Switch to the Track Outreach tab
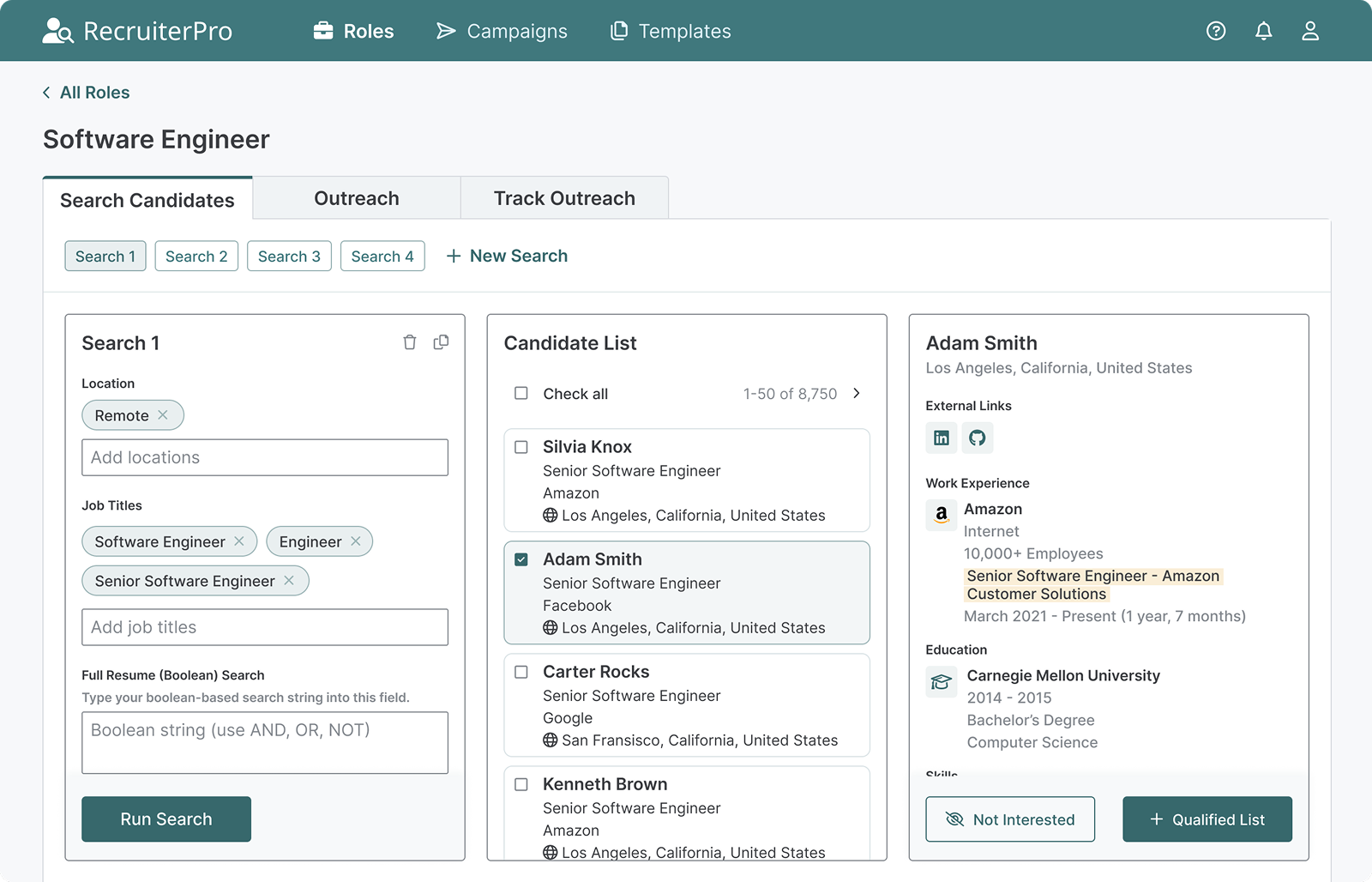Image resolution: width=1372 pixels, height=882 pixels. pos(564,198)
